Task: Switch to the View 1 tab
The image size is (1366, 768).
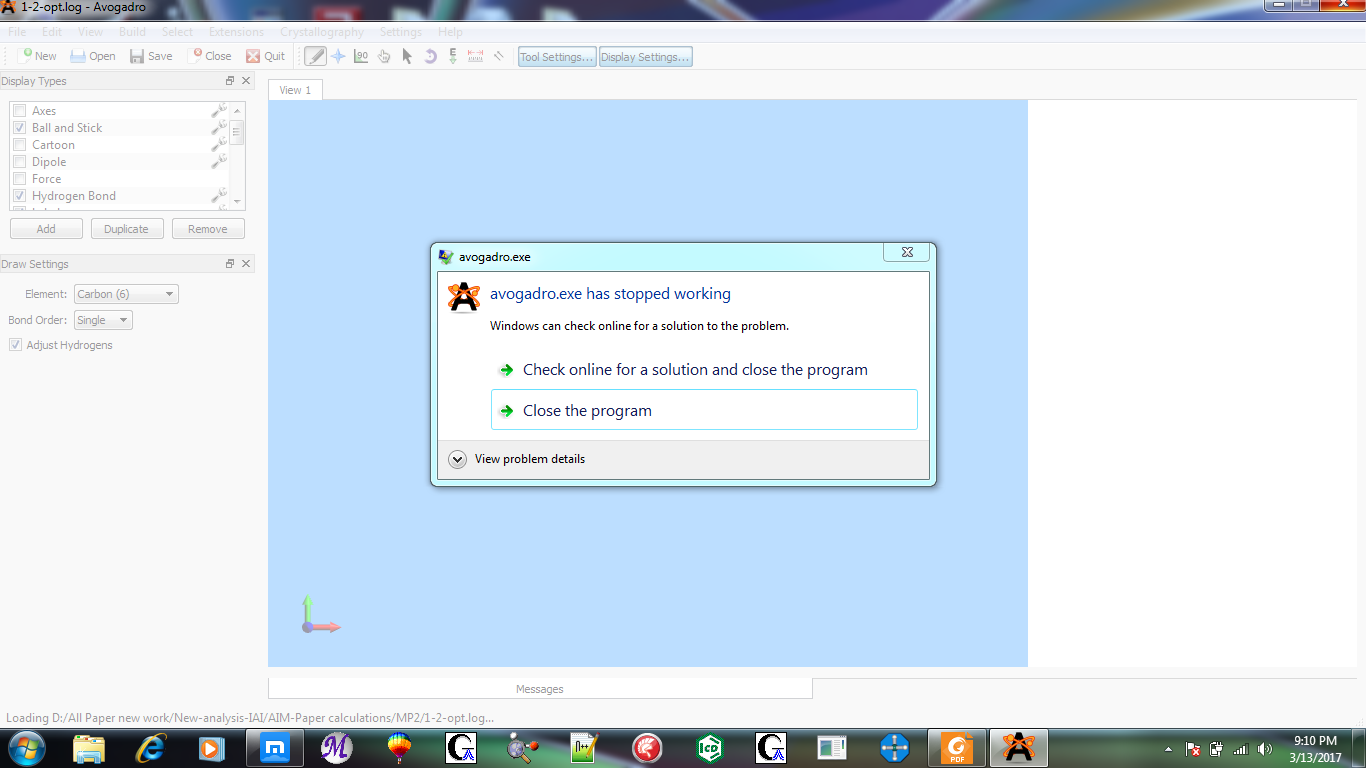Action: pyautogui.click(x=295, y=89)
